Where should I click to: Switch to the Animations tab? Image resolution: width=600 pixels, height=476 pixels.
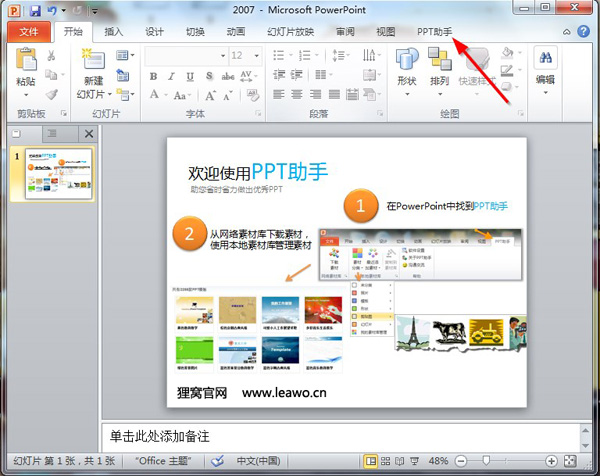236,31
